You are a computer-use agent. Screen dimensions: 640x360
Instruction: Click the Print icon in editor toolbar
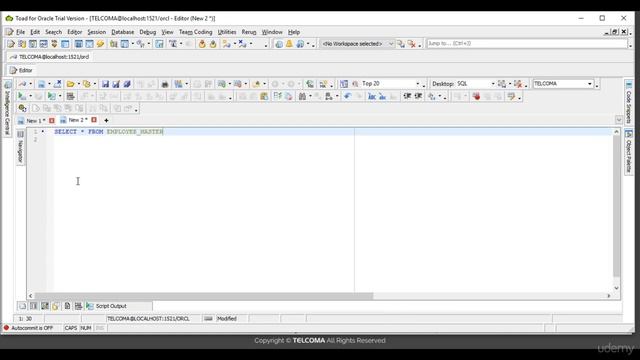[x=165, y=84]
